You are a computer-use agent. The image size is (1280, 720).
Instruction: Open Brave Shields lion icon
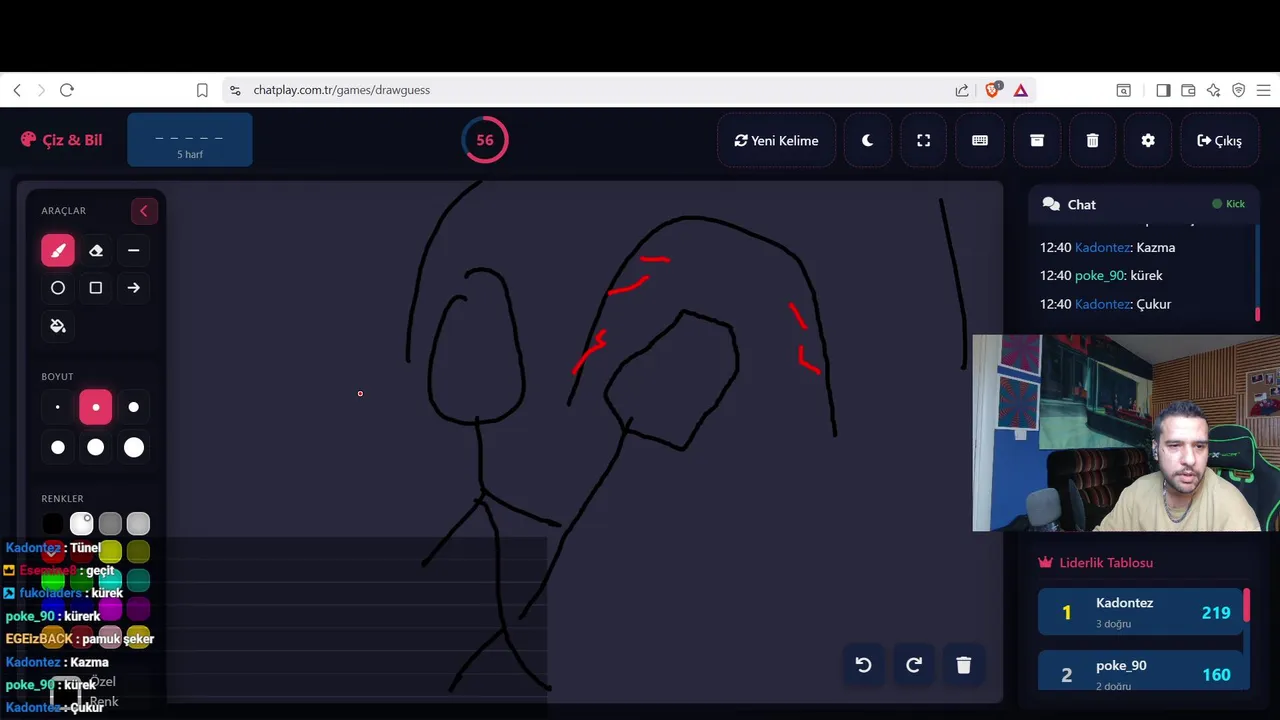[993, 90]
